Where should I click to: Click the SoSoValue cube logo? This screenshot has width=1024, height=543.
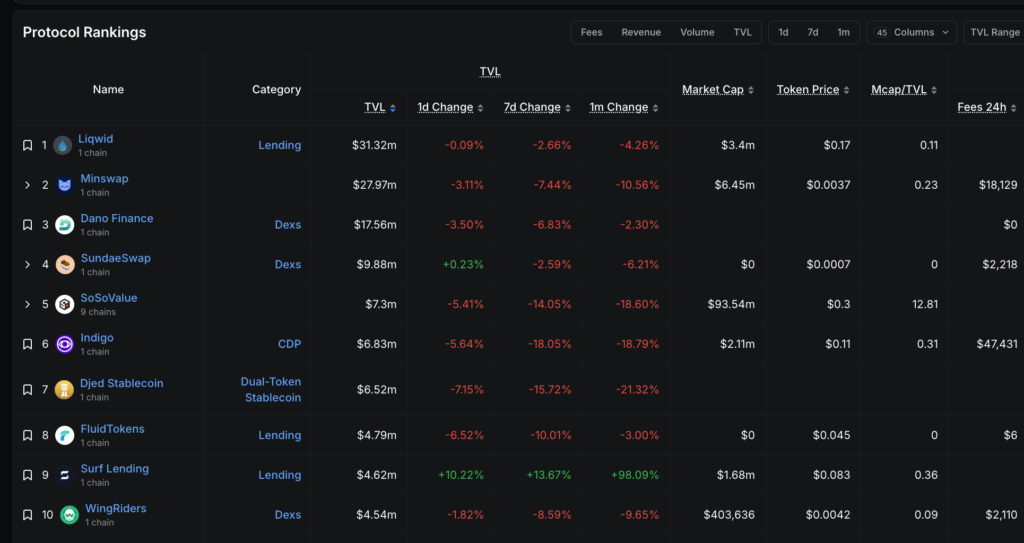click(64, 304)
